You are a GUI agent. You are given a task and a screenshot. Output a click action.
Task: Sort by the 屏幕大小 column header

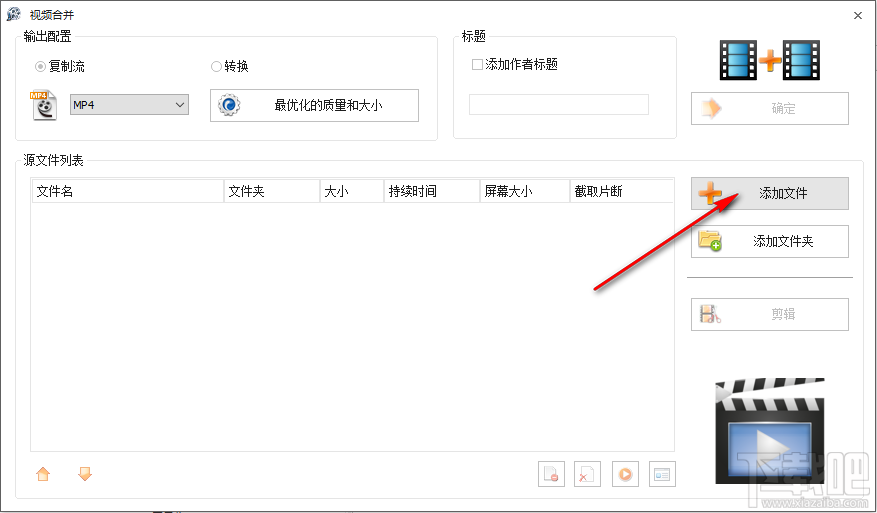point(525,191)
